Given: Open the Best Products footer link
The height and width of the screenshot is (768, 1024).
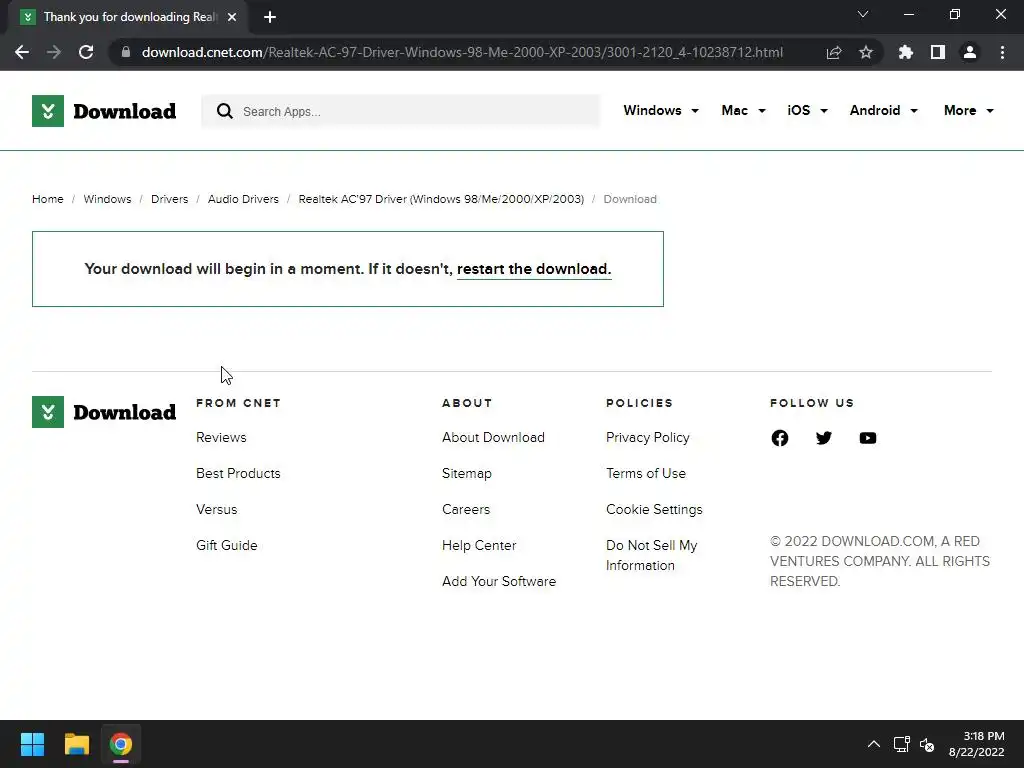Looking at the screenshot, I should pyautogui.click(x=238, y=473).
